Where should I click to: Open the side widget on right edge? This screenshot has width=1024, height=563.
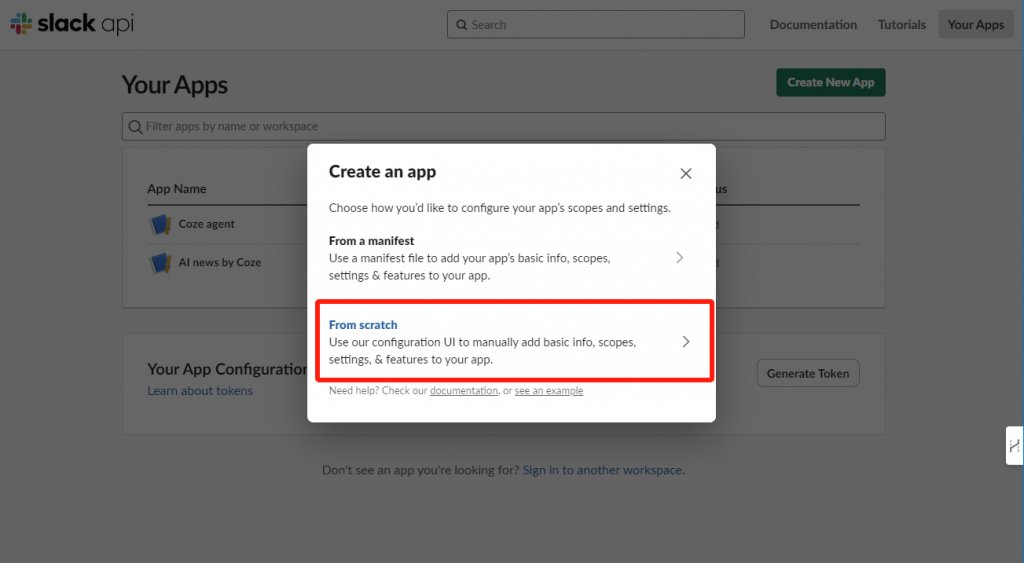click(1014, 445)
